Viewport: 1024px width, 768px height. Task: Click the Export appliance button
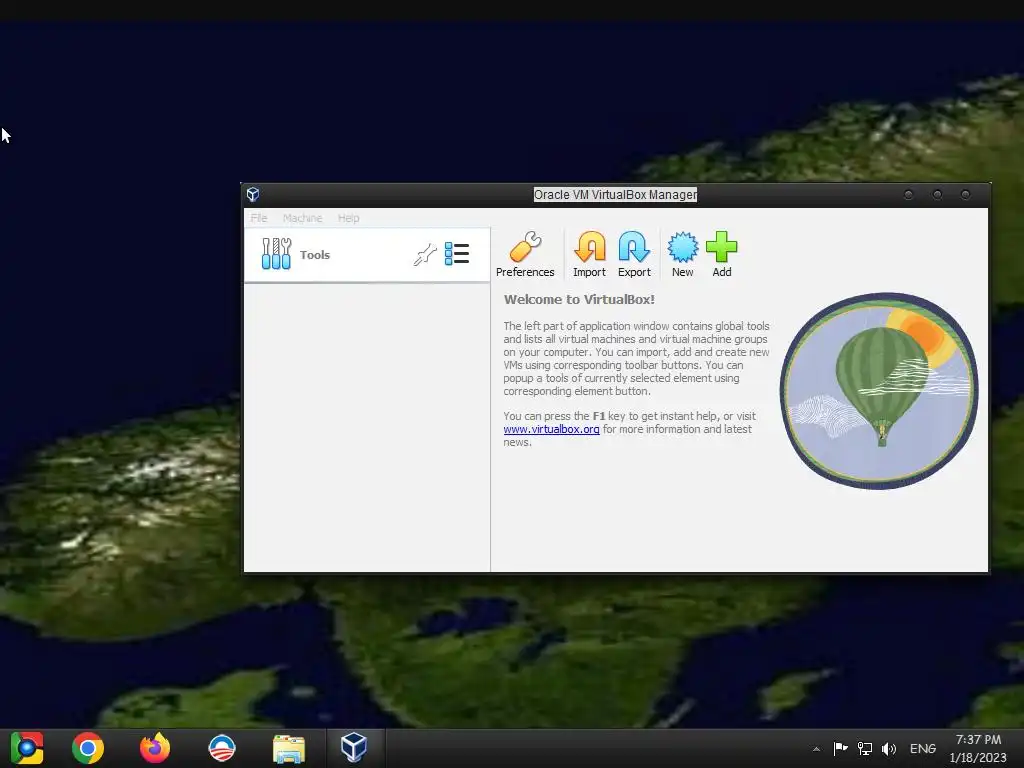point(634,255)
